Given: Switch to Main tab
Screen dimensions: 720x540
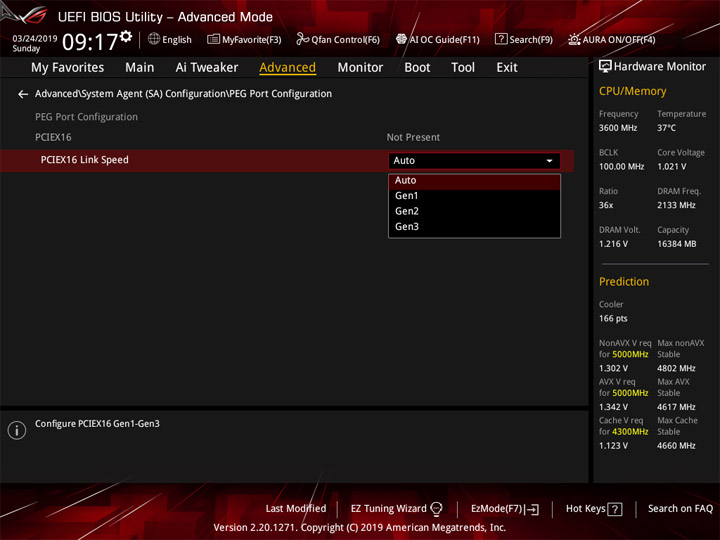Looking at the screenshot, I should [x=140, y=68].
